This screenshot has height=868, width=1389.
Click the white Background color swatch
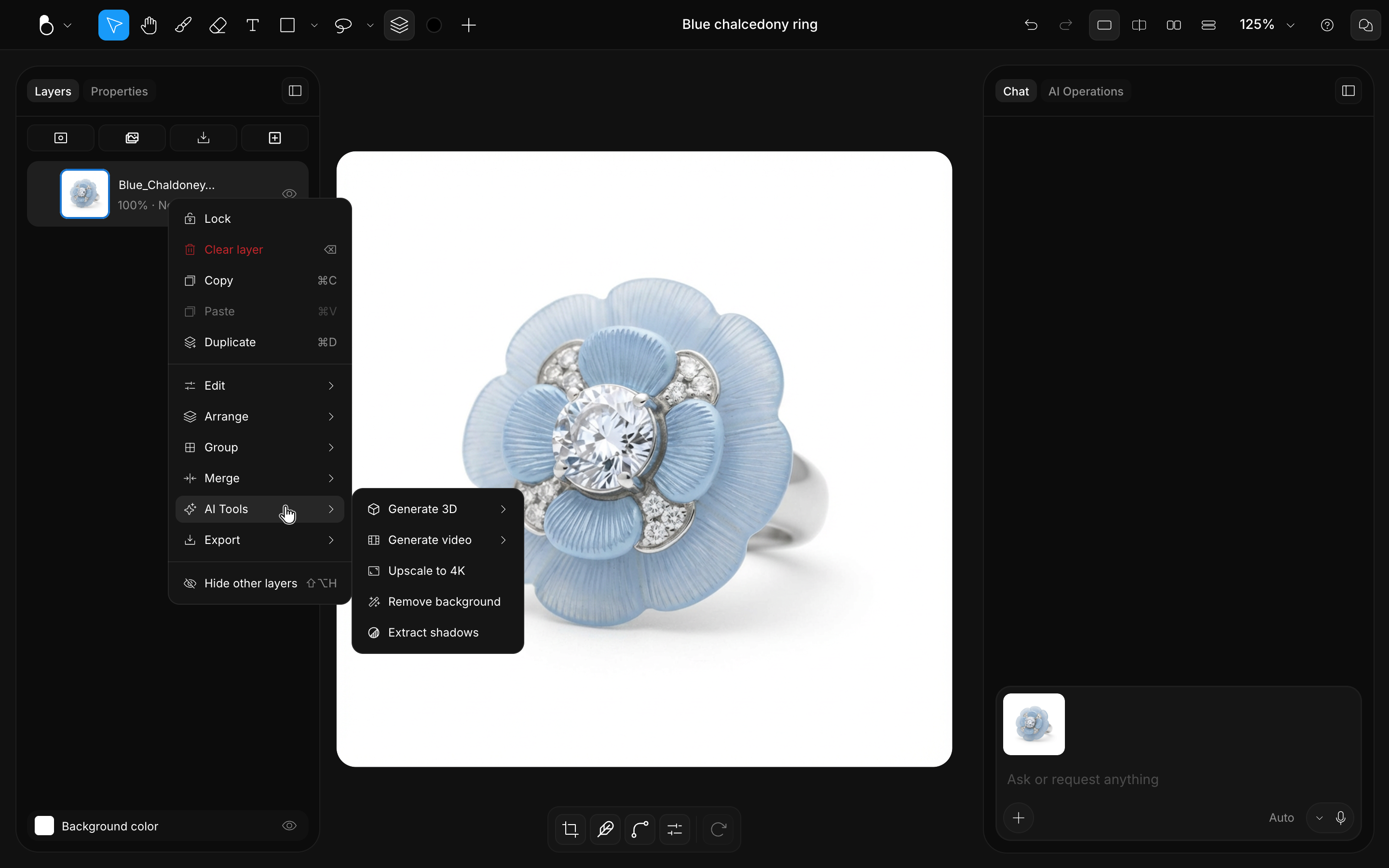(x=44, y=826)
